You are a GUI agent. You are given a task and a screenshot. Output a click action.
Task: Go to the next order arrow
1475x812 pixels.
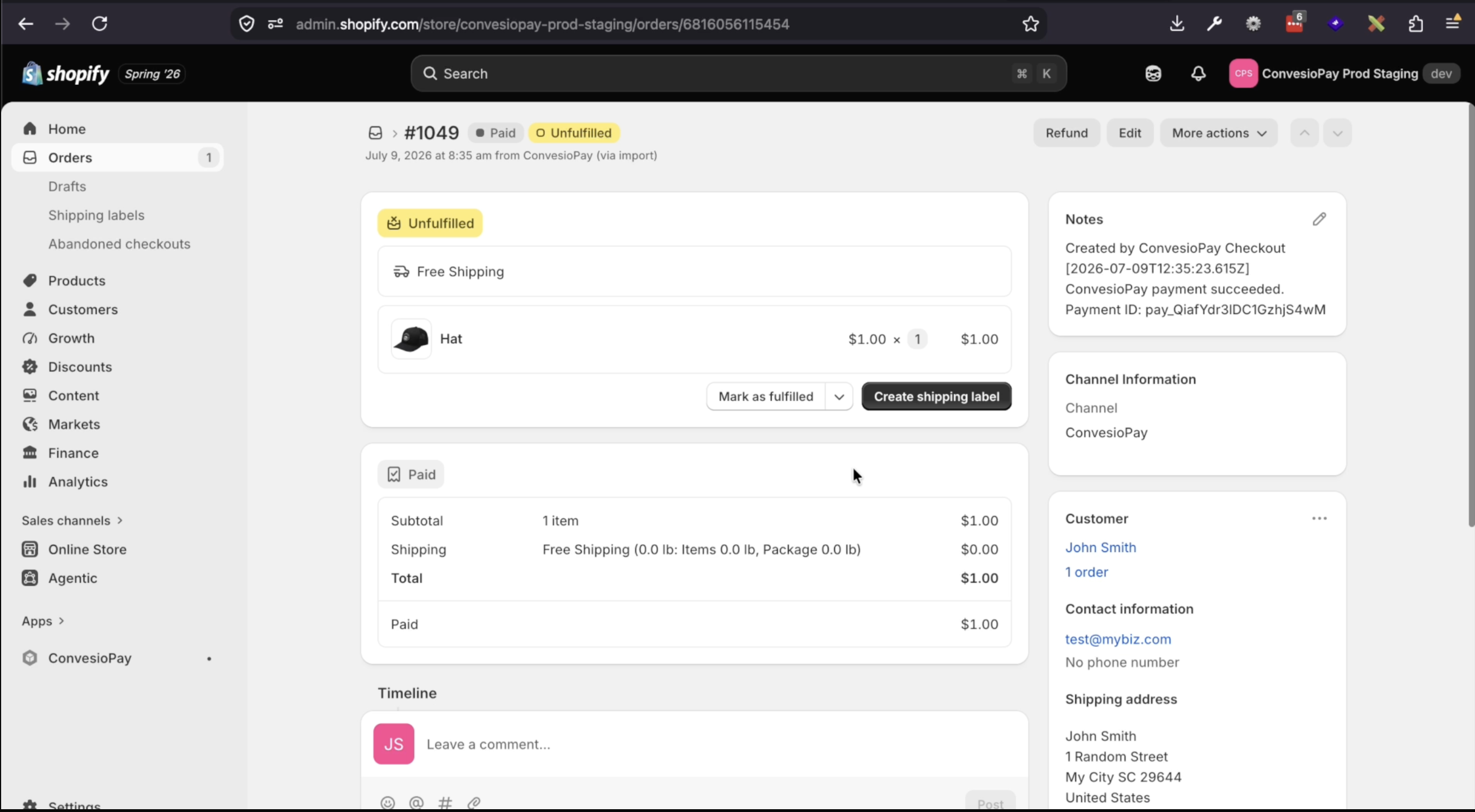(x=1337, y=133)
